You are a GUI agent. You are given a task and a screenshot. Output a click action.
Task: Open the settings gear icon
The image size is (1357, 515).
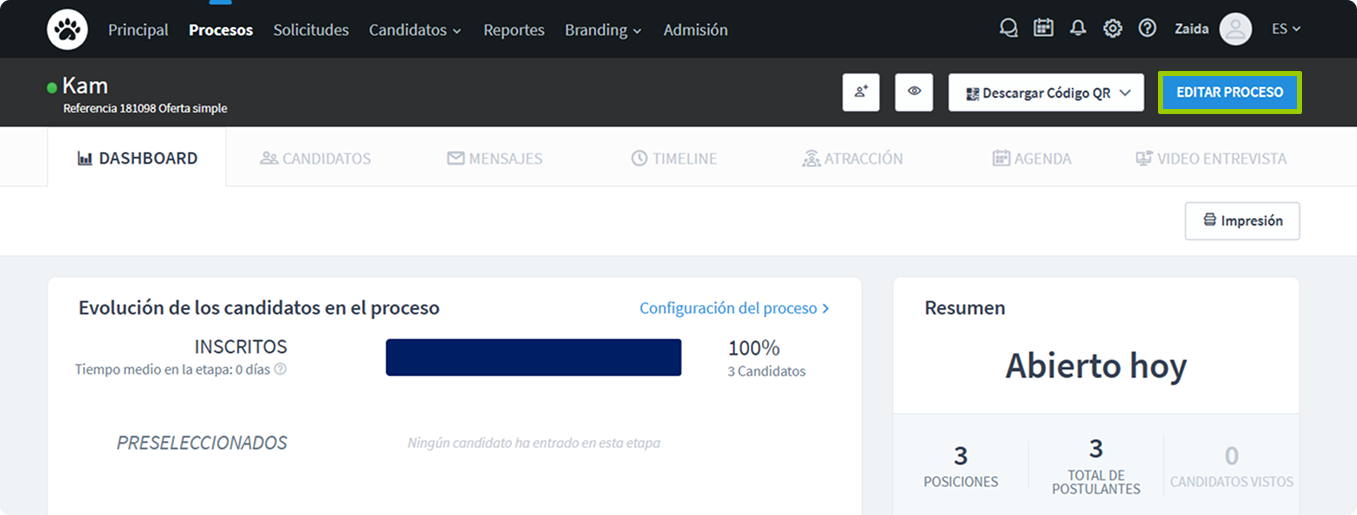(1112, 29)
